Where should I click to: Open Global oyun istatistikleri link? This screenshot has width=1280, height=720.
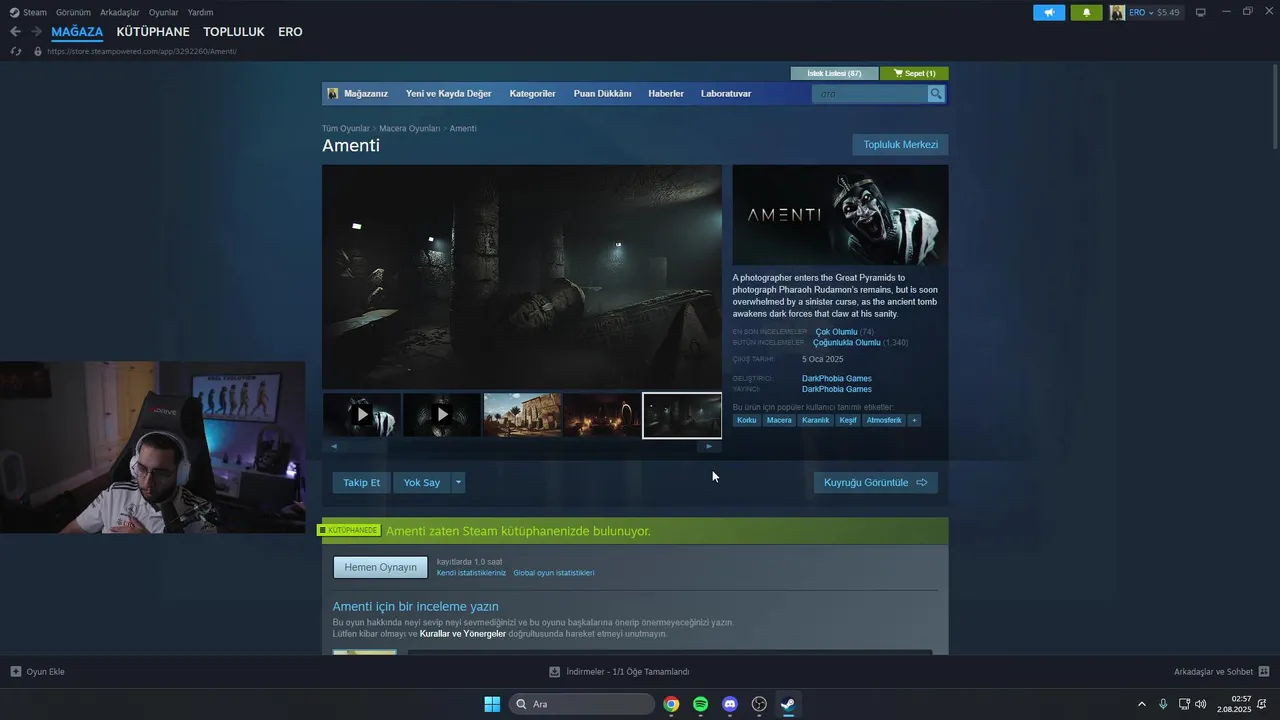point(554,573)
